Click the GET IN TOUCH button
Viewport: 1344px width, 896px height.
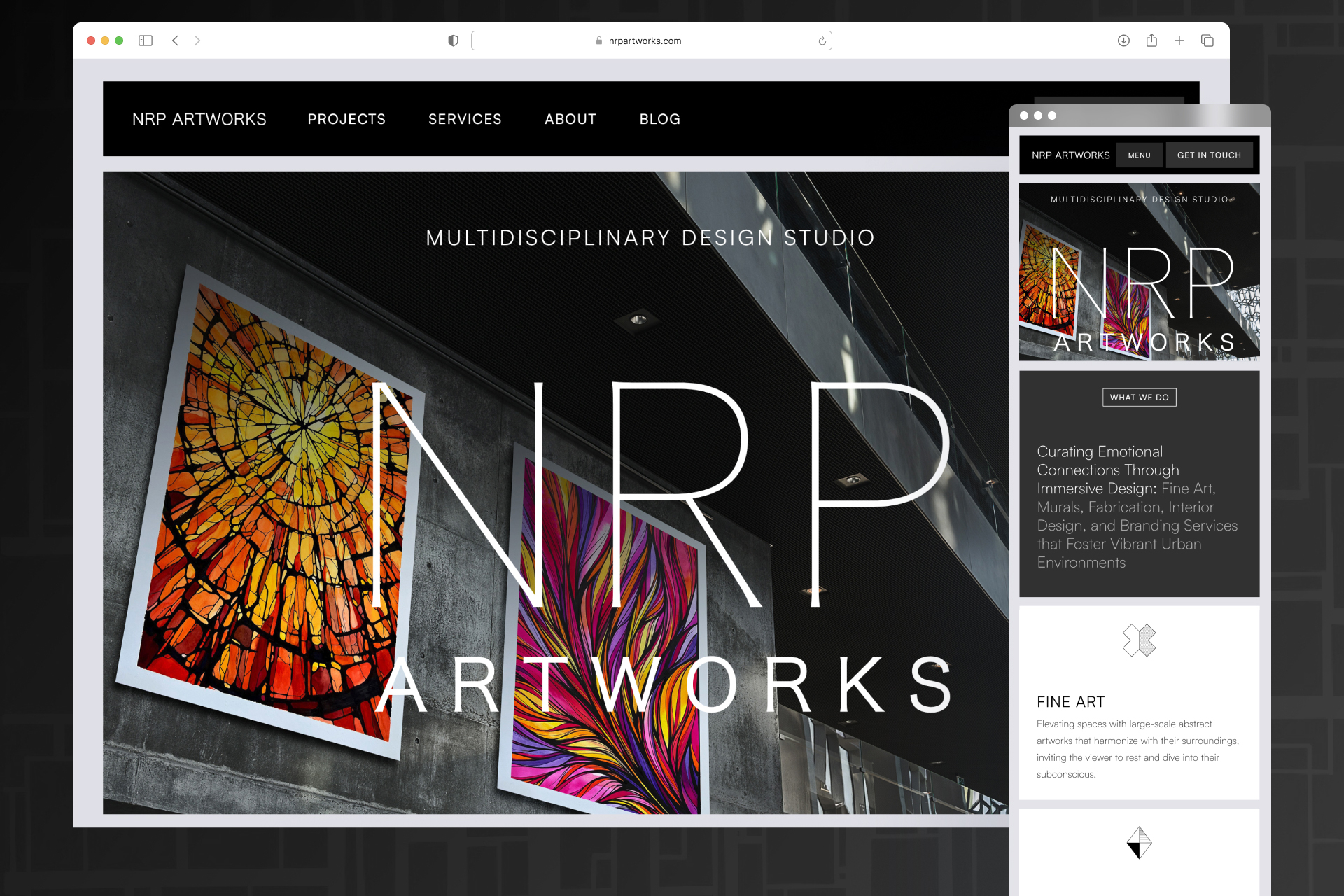pos(1209,155)
